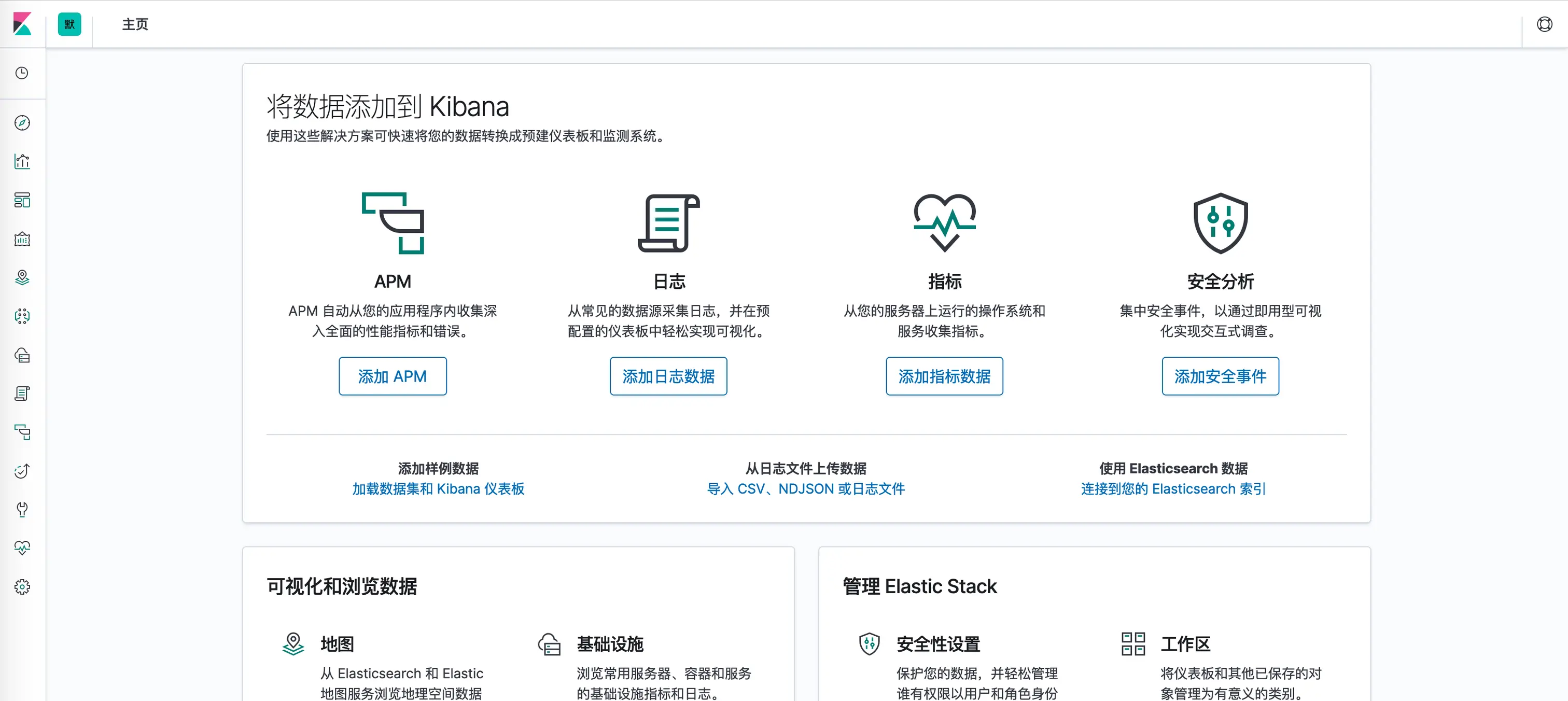Click the 添加日志数据 button
The height and width of the screenshot is (701, 1568).
tap(668, 376)
